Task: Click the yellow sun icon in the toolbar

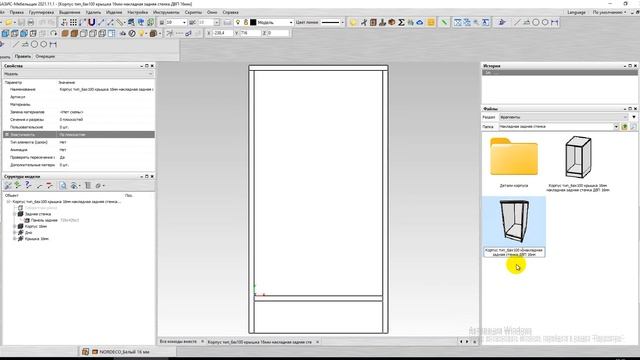Action: click(x=353, y=22)
